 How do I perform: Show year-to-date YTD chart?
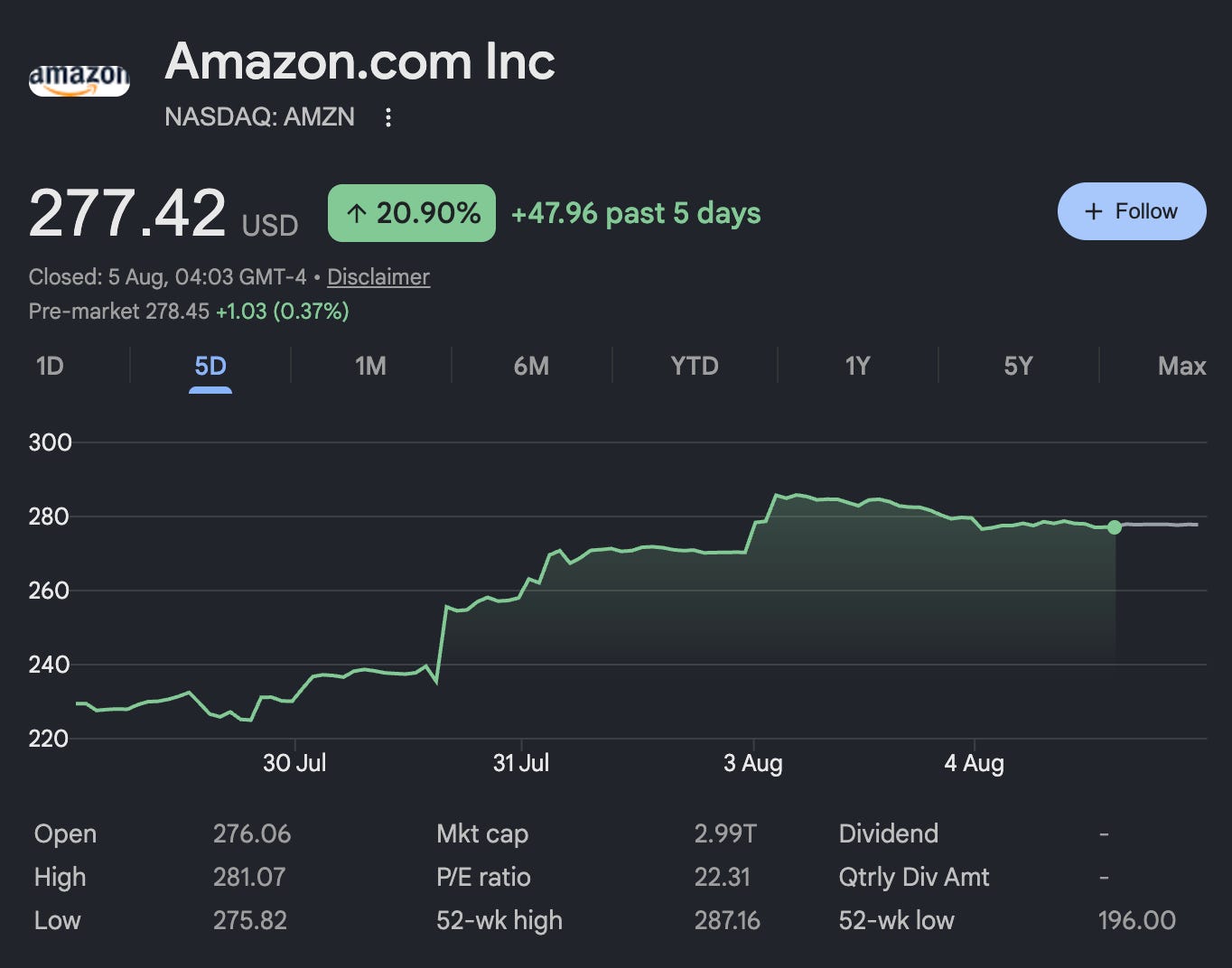coord(695,366)
